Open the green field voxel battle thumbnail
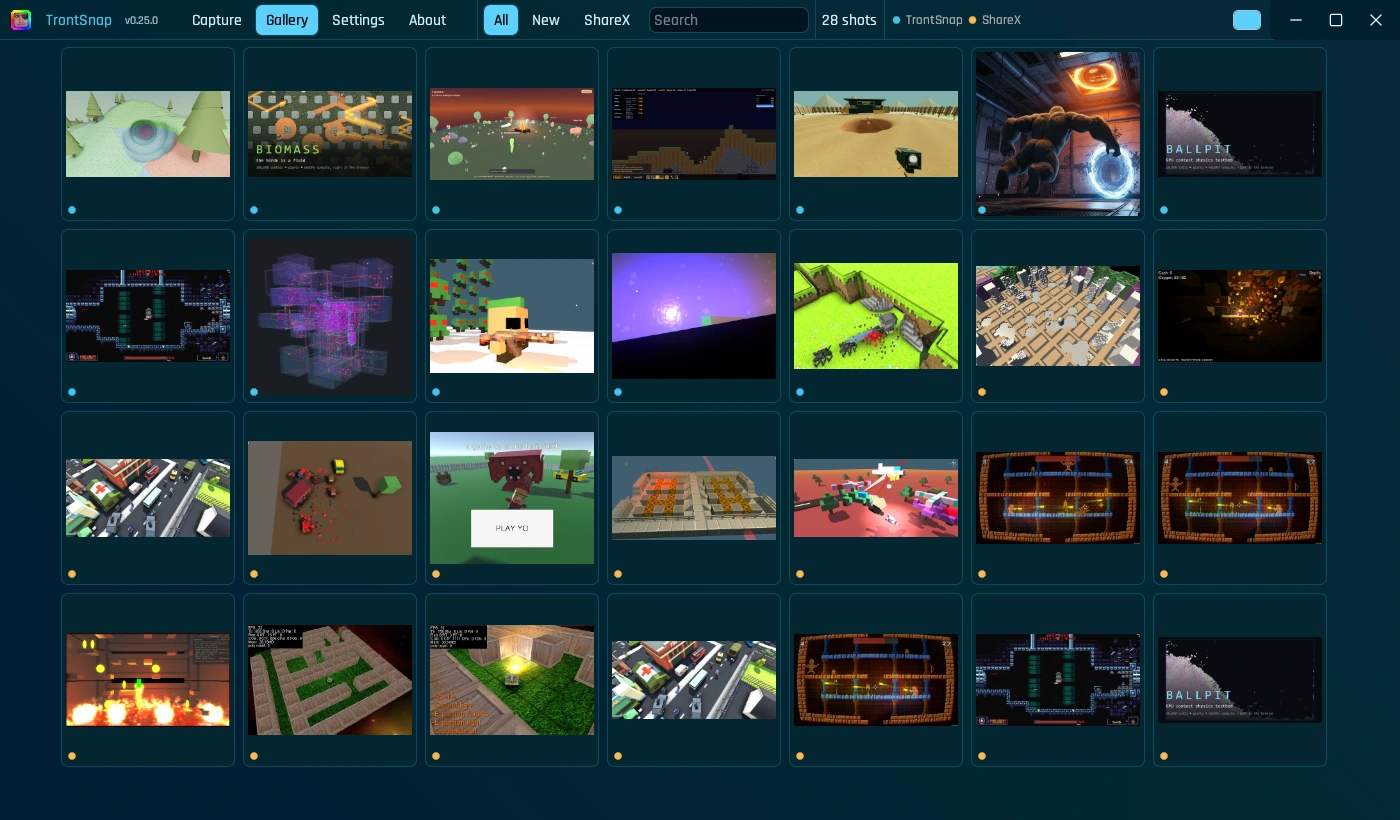This screenshot has height=820, width=1400. (x=876, y=316)
